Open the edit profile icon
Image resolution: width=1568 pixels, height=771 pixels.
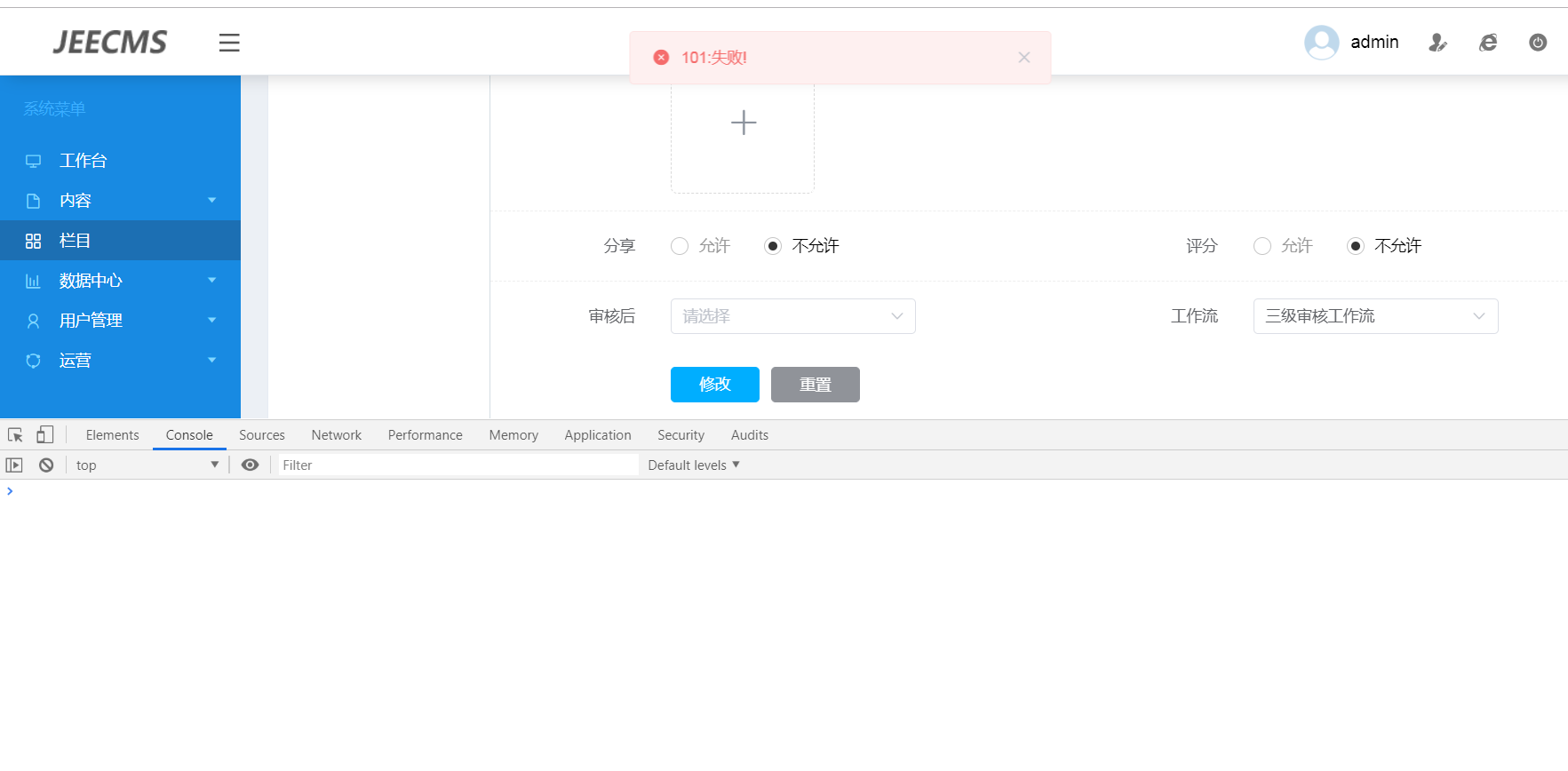(1437, 43)
